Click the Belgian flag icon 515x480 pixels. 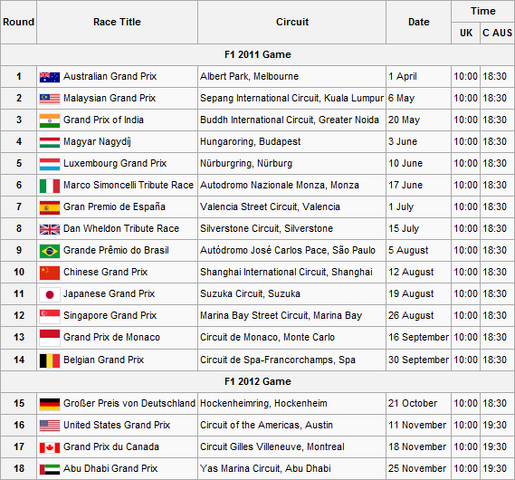coord(50,361)
